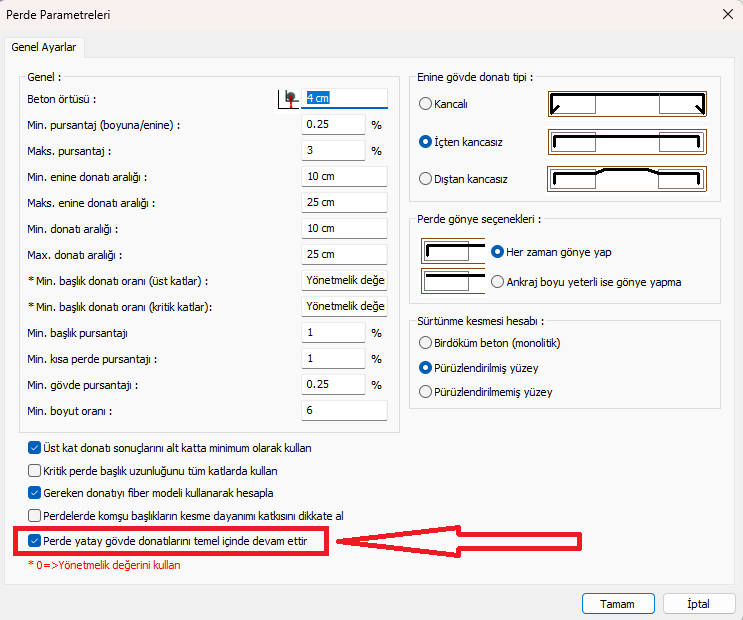743x620 pixels.
Task: Click the Kancalı reinforcement diagram image
Action: click(626, 104)
